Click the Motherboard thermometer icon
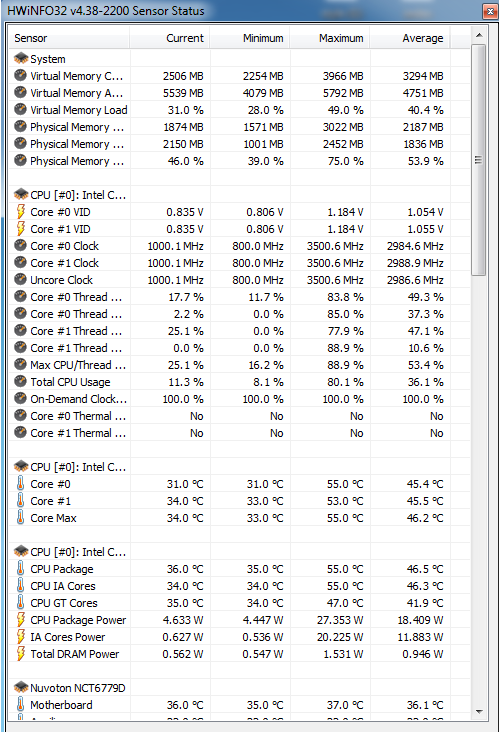The width and height of the screenshot is (499, 732). [20, 704]
